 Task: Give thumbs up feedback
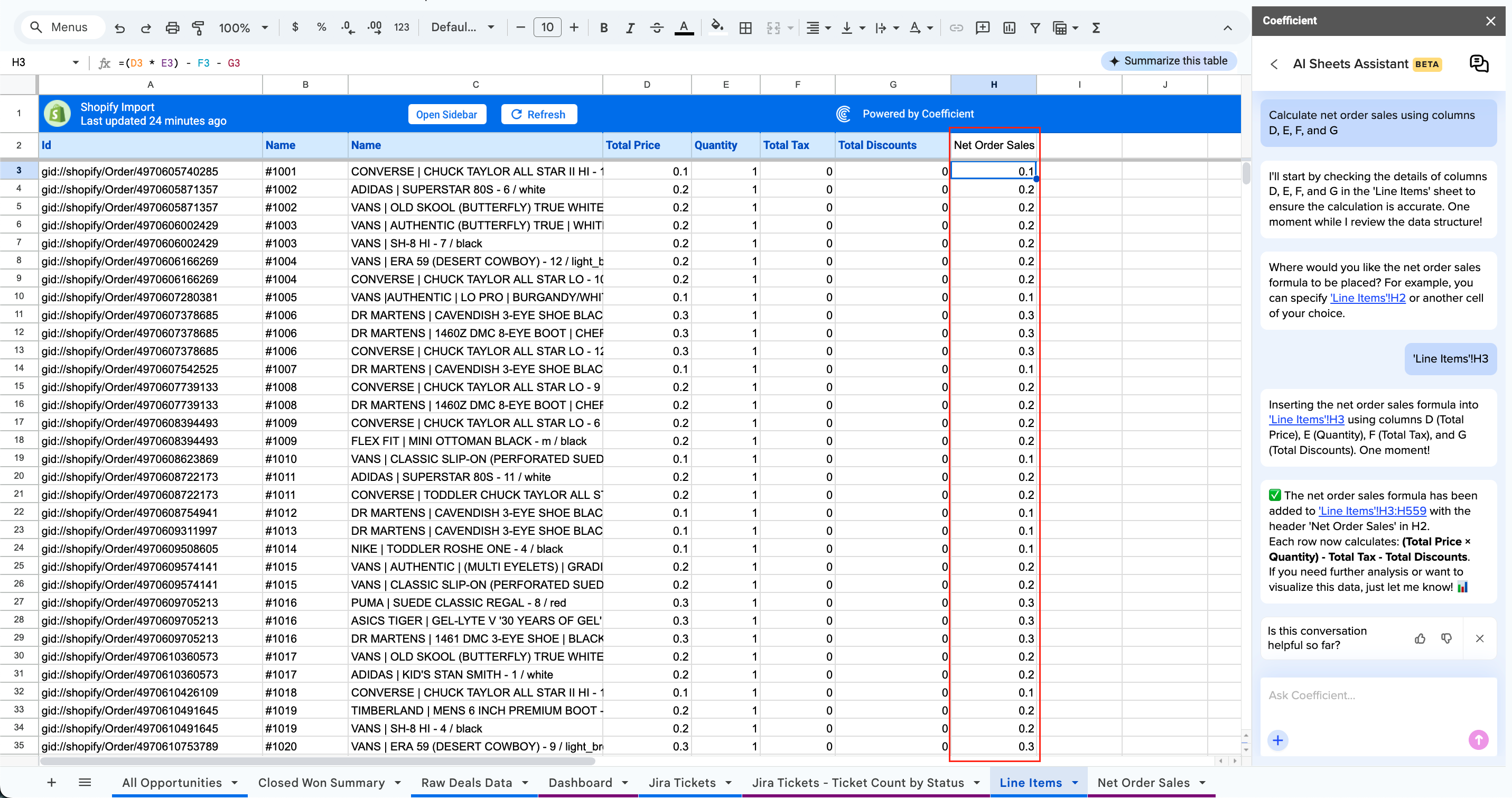click(x=1420, y=638)
